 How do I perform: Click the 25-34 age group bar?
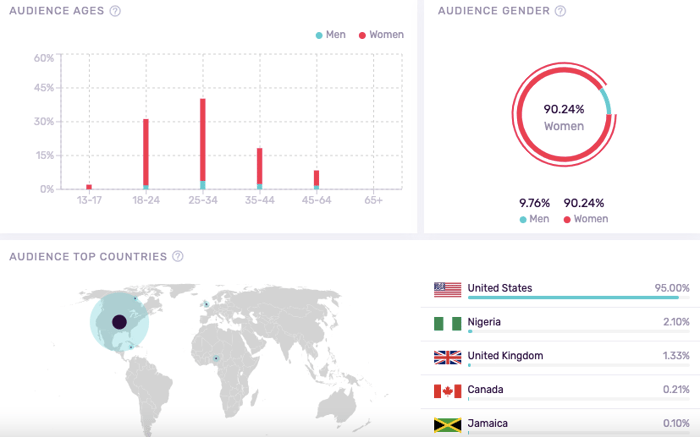[x=203, y=143]
